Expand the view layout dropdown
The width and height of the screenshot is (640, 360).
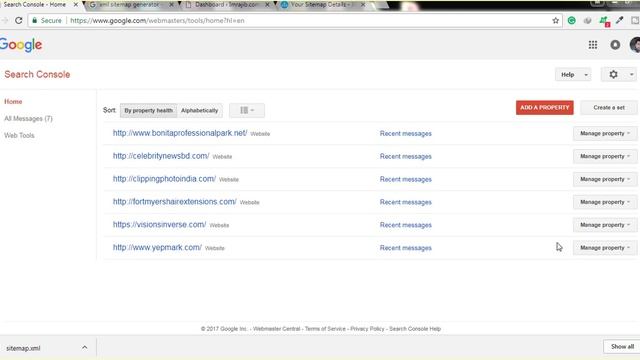(247, 110)
